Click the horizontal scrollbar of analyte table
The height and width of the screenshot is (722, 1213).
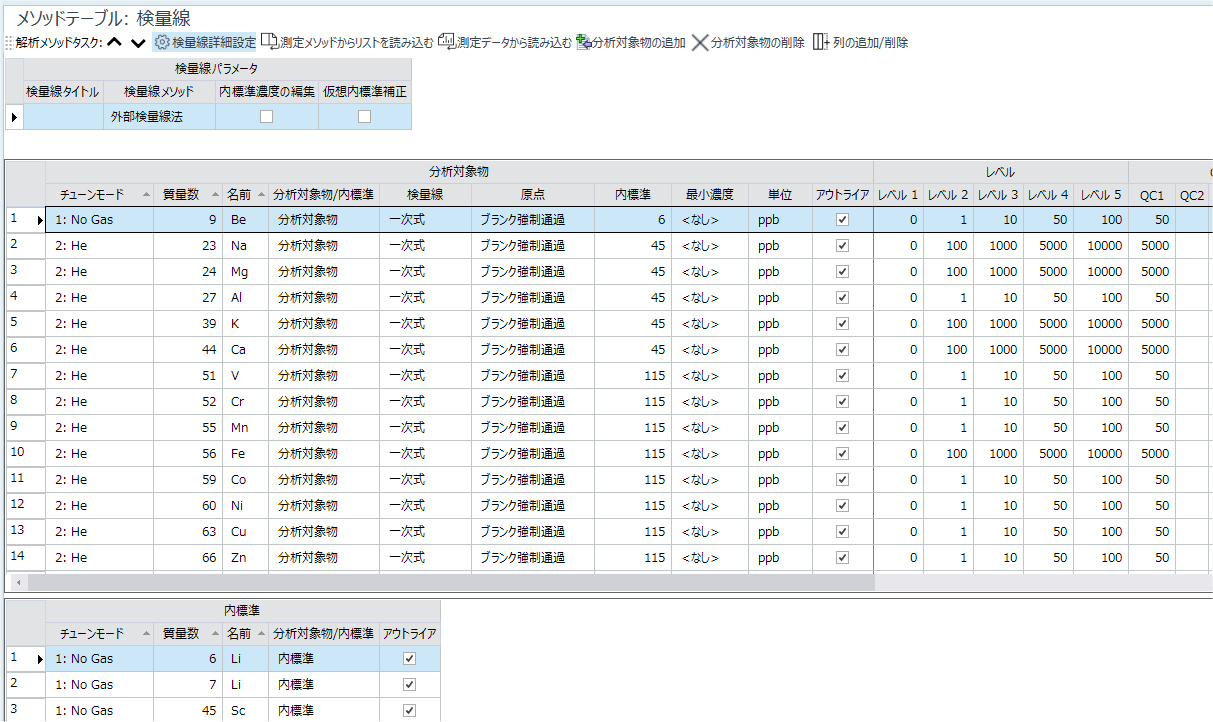[x=450, y=582]
